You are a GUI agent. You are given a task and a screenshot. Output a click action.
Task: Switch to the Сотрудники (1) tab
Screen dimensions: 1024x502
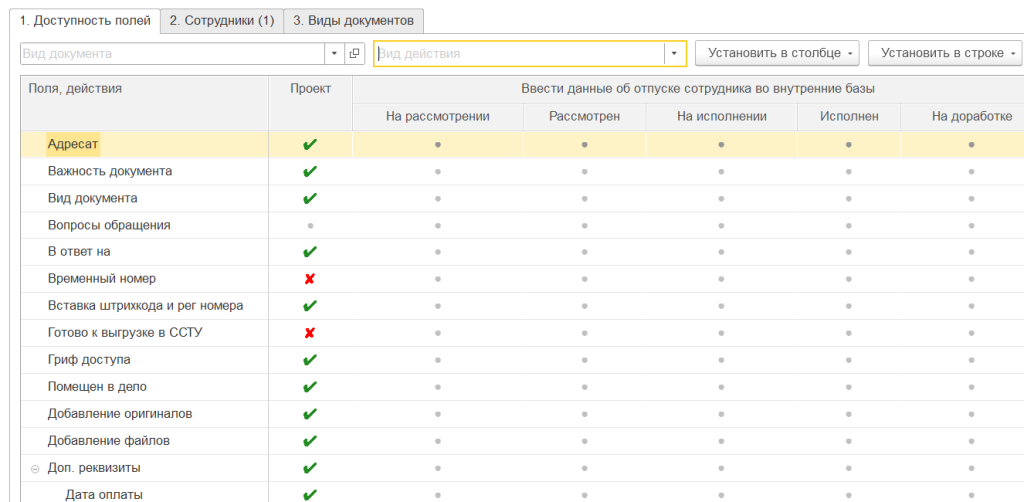coord(222,20)
